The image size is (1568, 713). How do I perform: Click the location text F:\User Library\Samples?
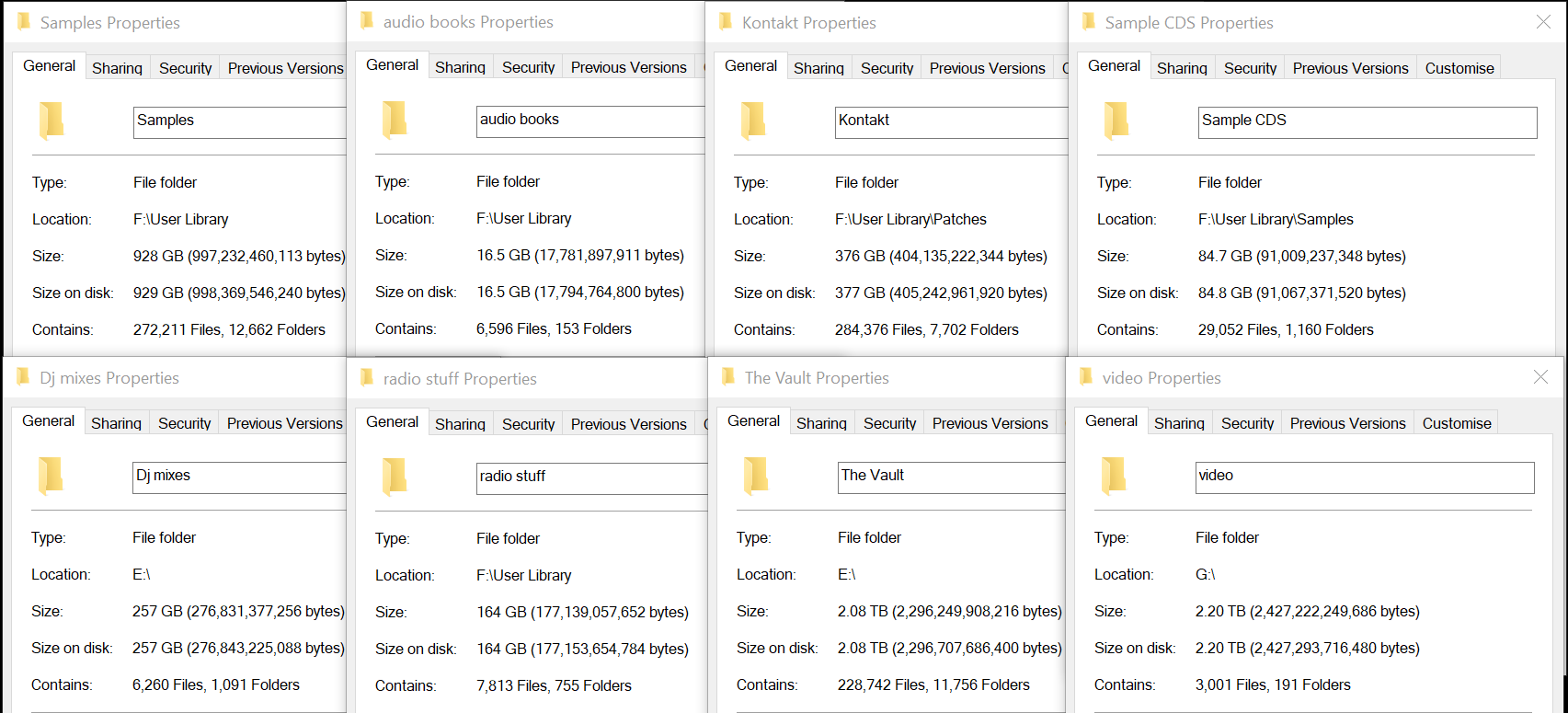coord(1276,219)
